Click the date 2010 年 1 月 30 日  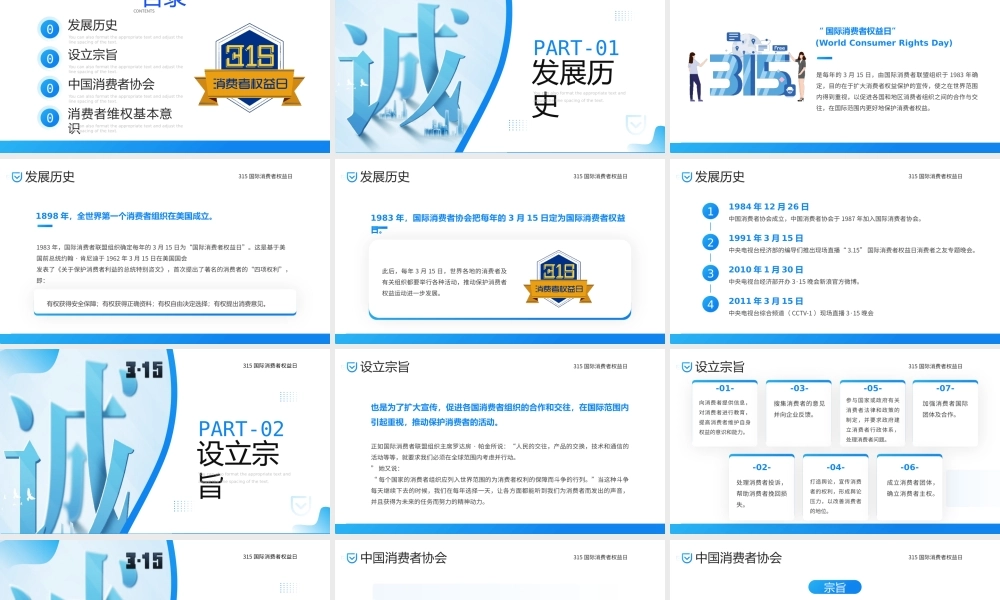[765, 270]
